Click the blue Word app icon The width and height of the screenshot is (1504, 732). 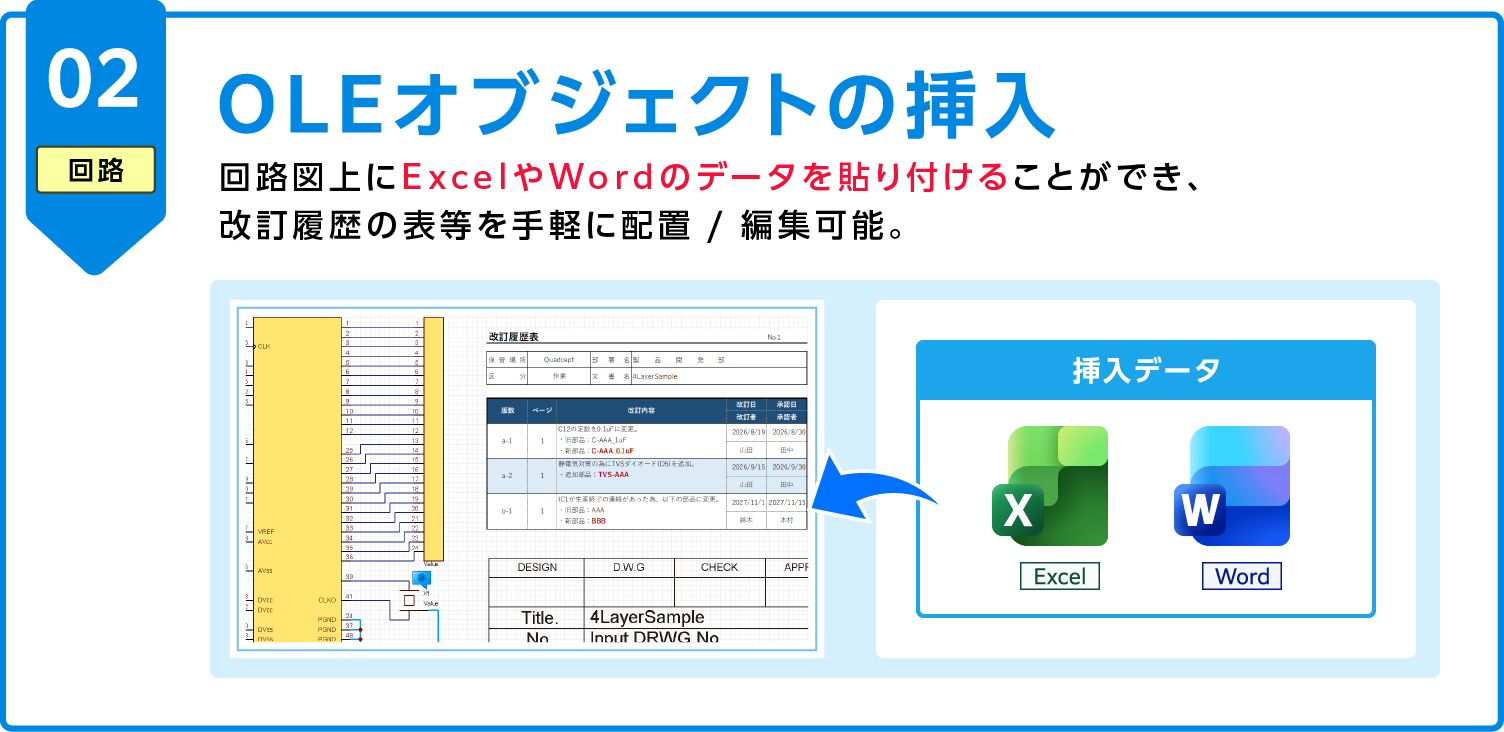(1232, 486)
